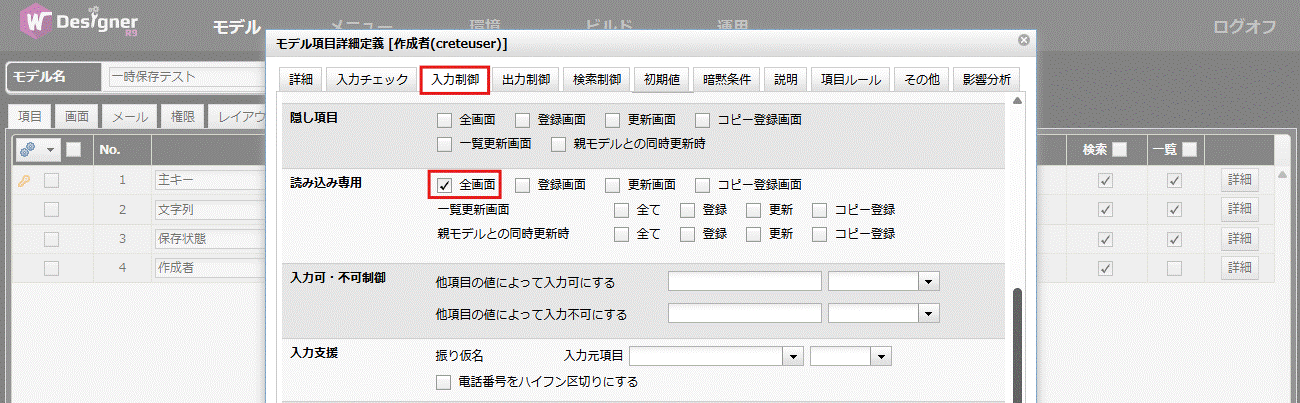This screenshot has width=1300, height=403.
Task: Open the 説明 tab
Action: [785, 79]
